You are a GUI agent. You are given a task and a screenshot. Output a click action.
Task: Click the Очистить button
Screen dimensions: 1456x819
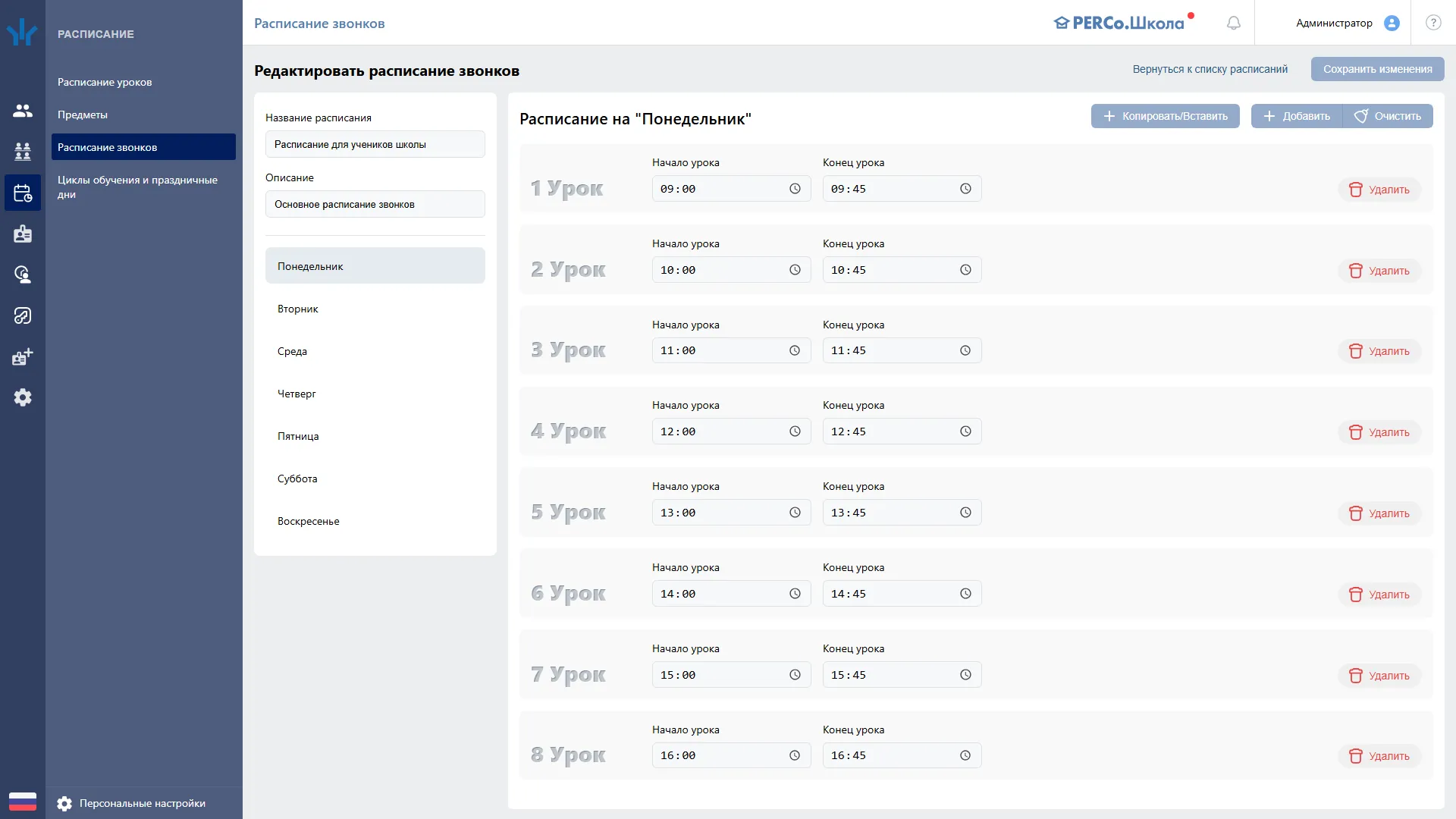pyautogui.click(x=1388, y=116)
